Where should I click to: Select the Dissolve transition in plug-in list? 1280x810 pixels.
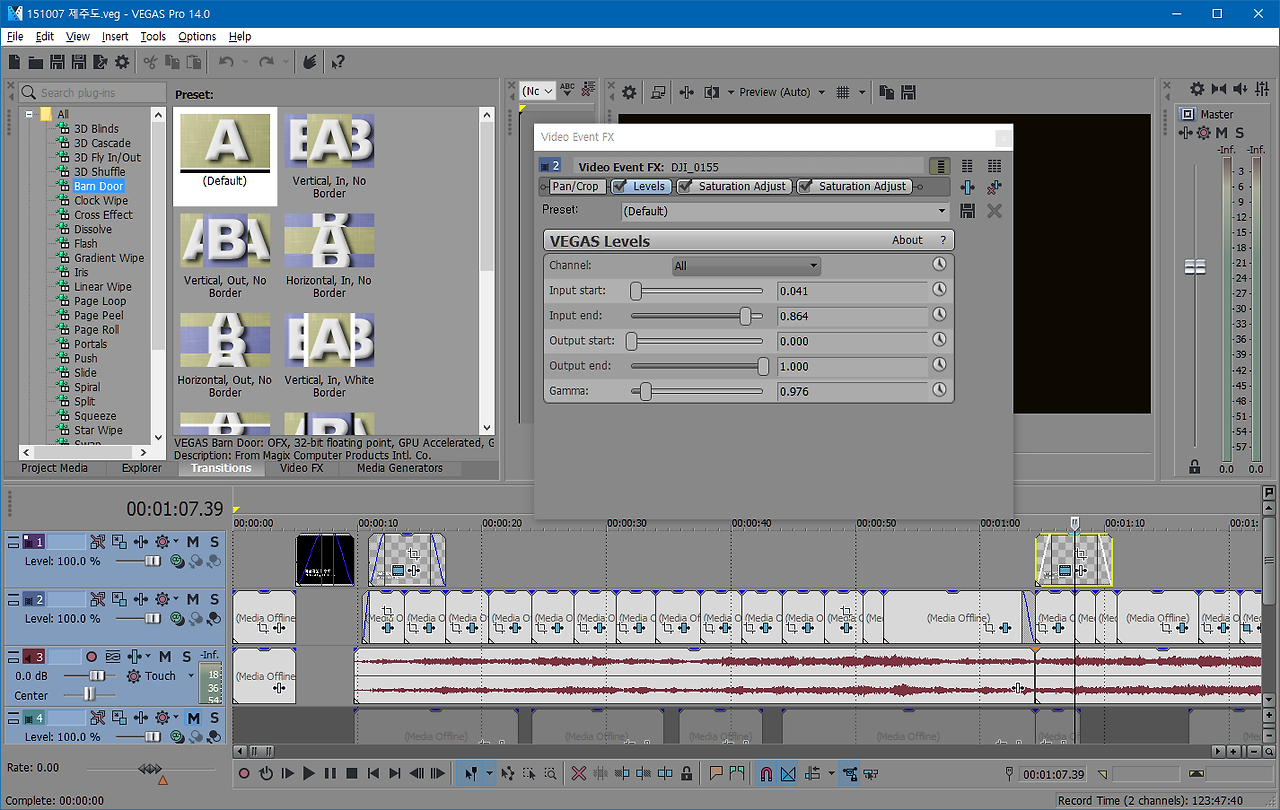coord(93,229)
